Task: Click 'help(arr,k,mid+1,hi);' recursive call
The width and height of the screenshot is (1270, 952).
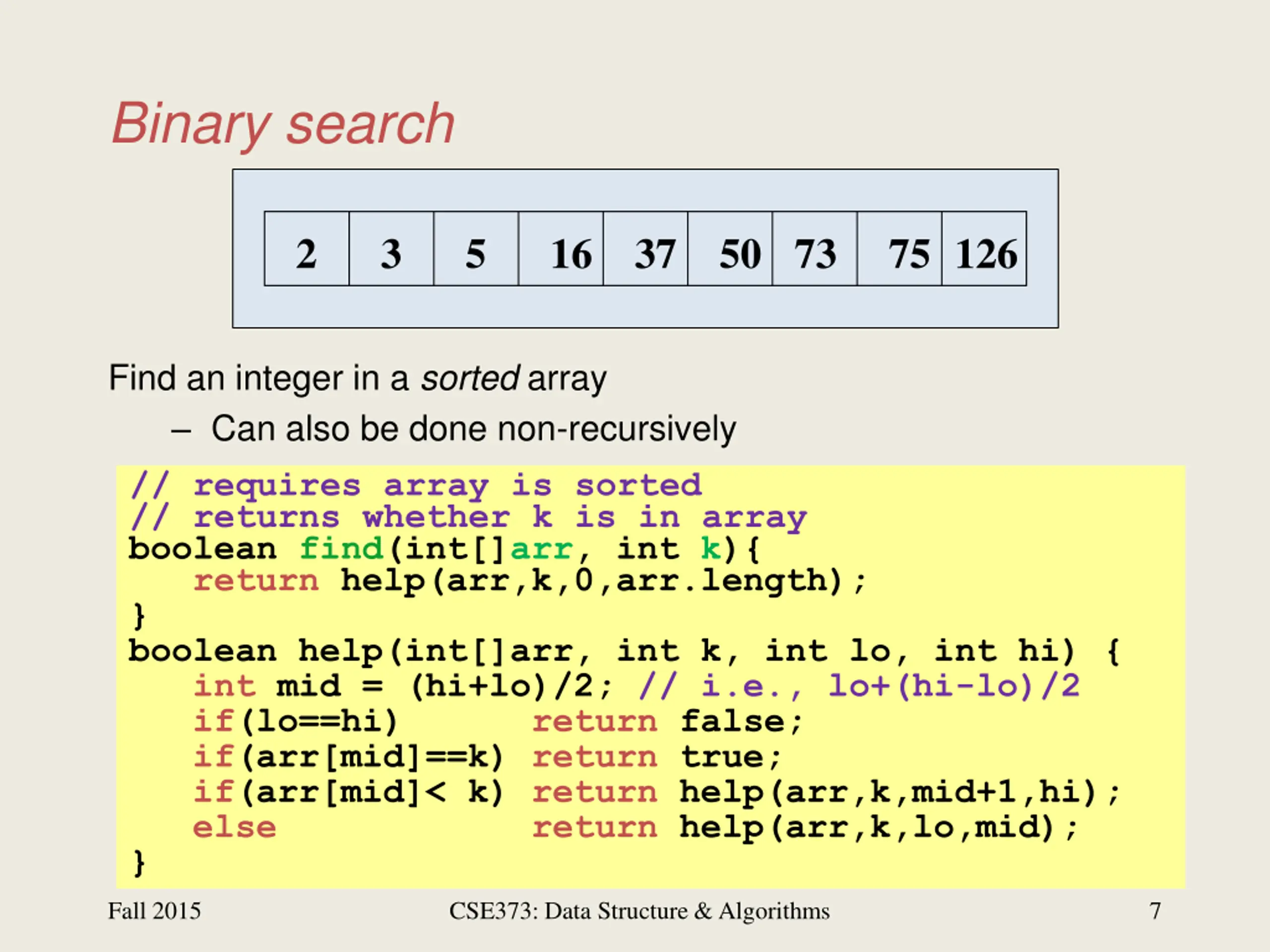Action: 900,793
